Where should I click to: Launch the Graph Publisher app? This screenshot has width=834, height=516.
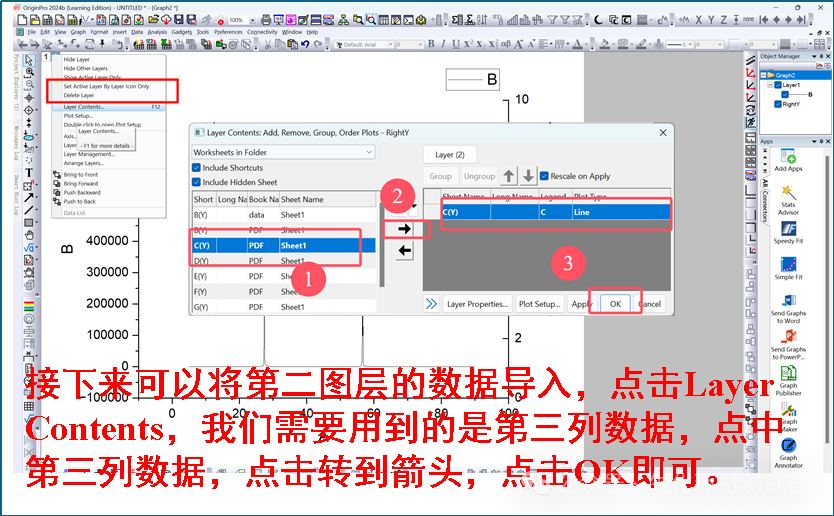pos(788,381)
